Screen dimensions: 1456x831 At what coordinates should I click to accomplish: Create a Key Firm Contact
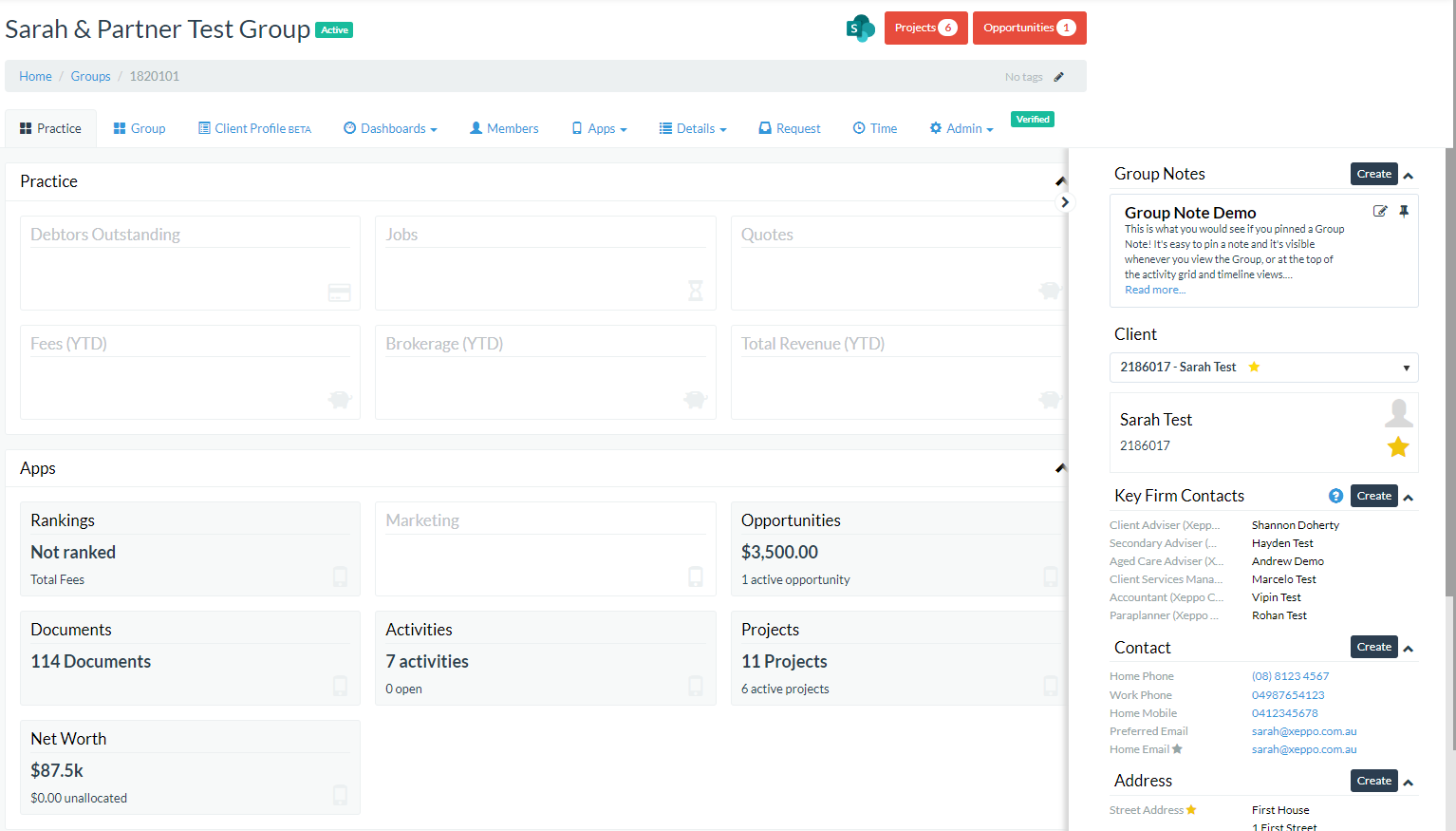coord(1373,496)
